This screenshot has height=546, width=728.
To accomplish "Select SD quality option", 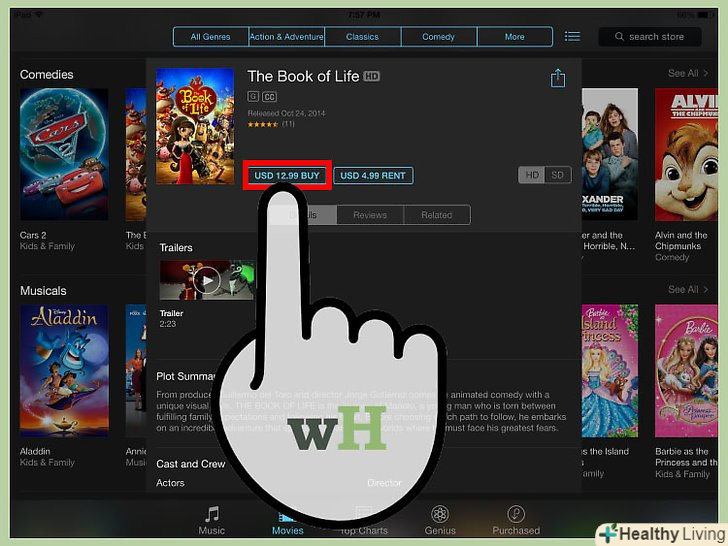I will (x=558, y=175).
